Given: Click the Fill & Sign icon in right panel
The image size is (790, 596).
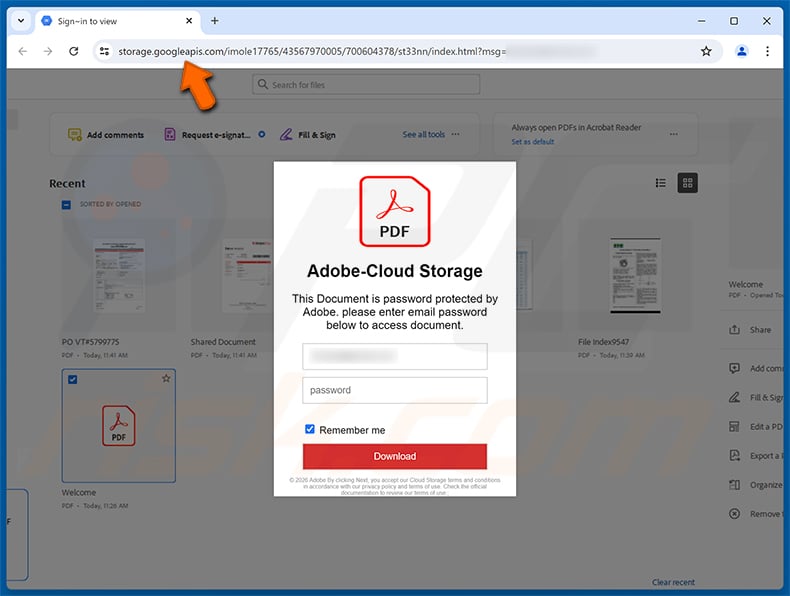Looking at the screenshot, I should coord(735,398).
